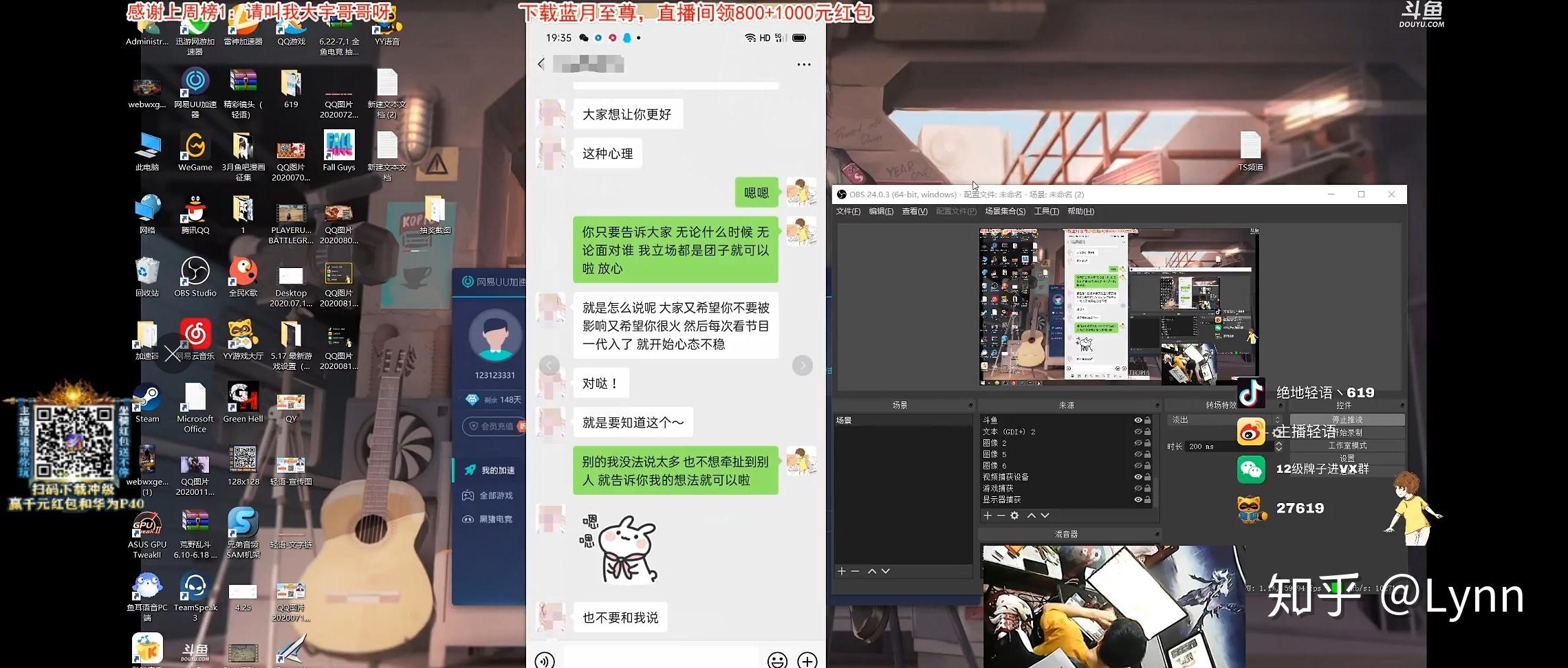Add a new scene in OBS 场景 panel
This screenshot has height=668, width=1568.
842,571
